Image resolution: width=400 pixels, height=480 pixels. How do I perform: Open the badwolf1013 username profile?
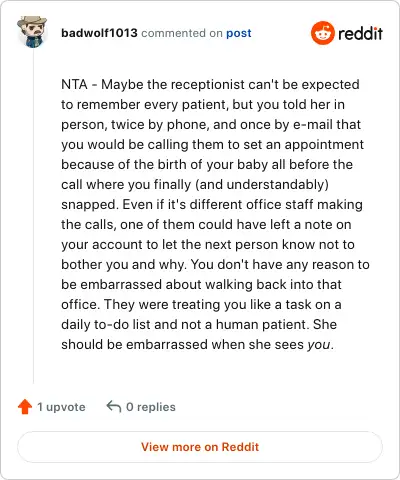tap(99, 33)
